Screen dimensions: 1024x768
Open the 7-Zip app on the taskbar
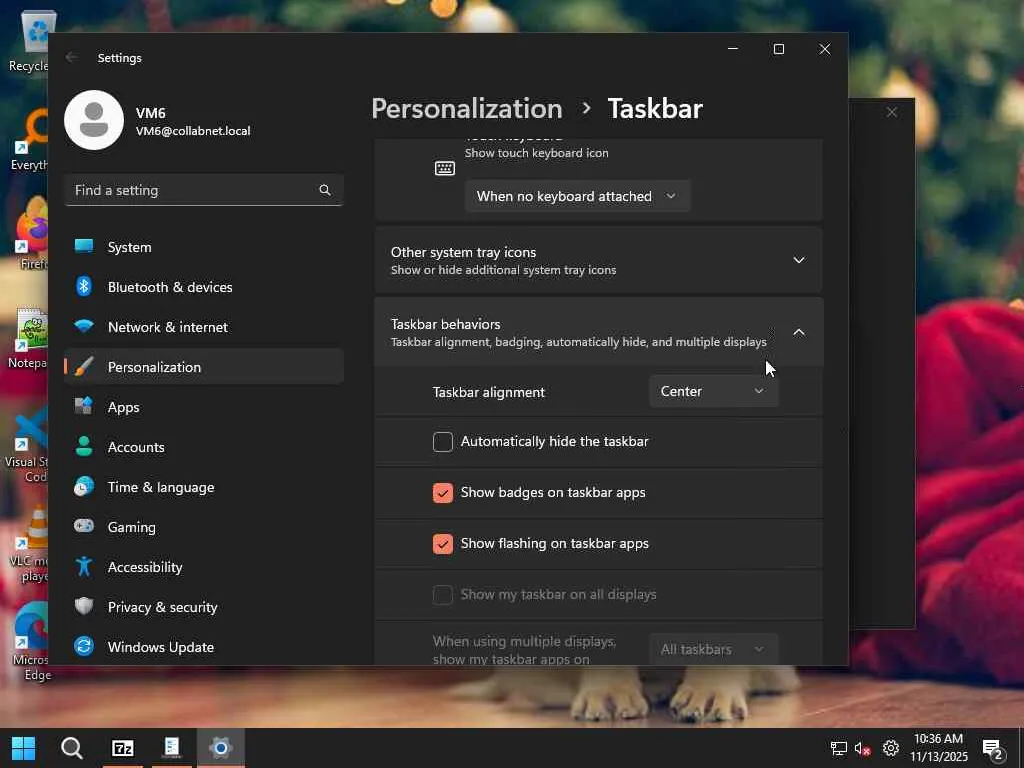pos(123,748)
